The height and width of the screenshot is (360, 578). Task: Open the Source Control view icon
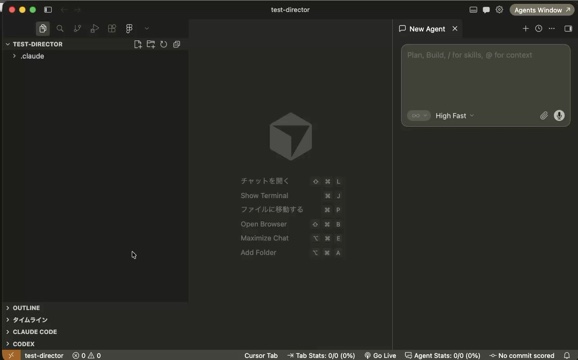coord(77,28)
